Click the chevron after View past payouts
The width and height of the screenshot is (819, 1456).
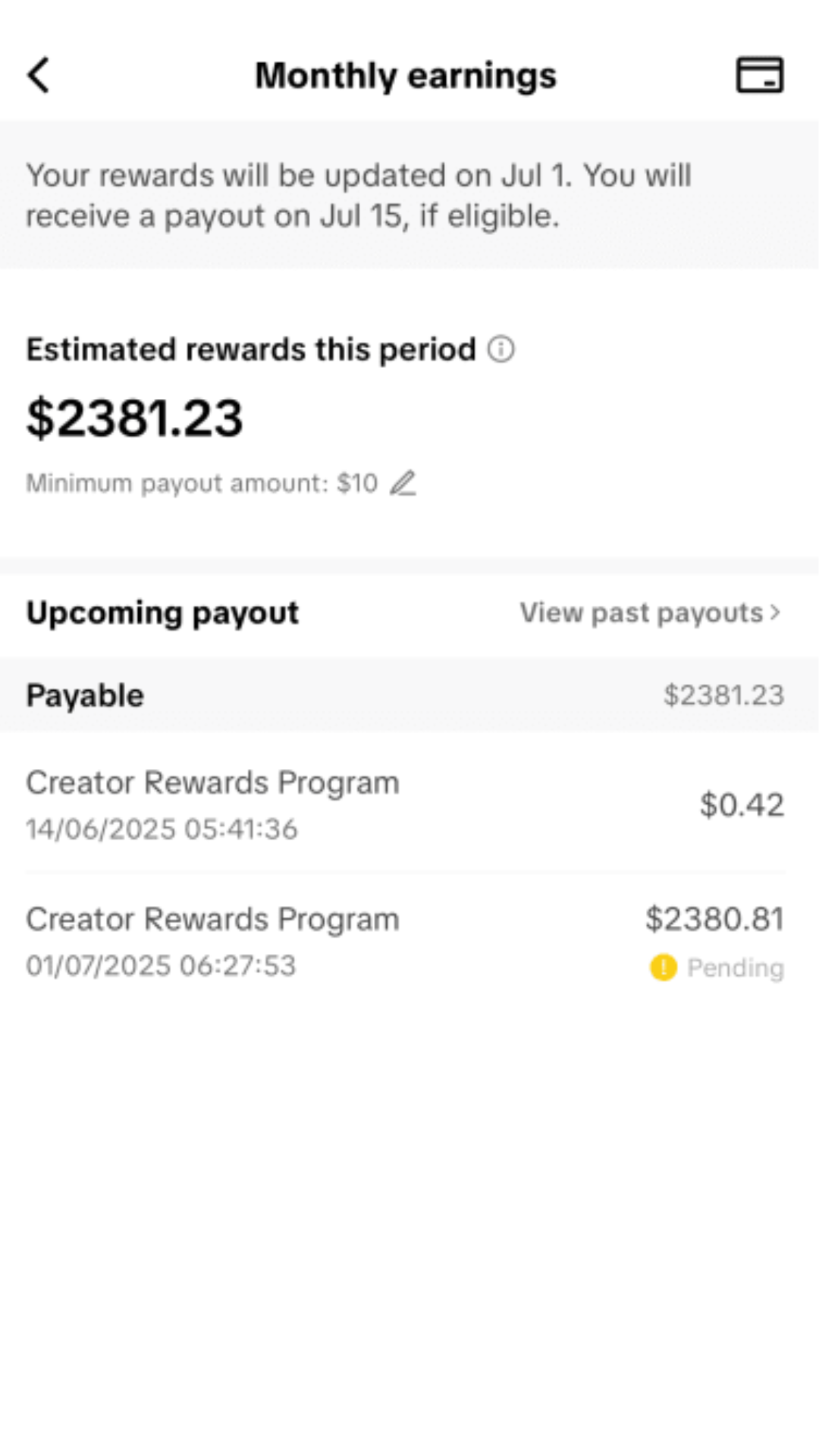click(x=775, y=612)
